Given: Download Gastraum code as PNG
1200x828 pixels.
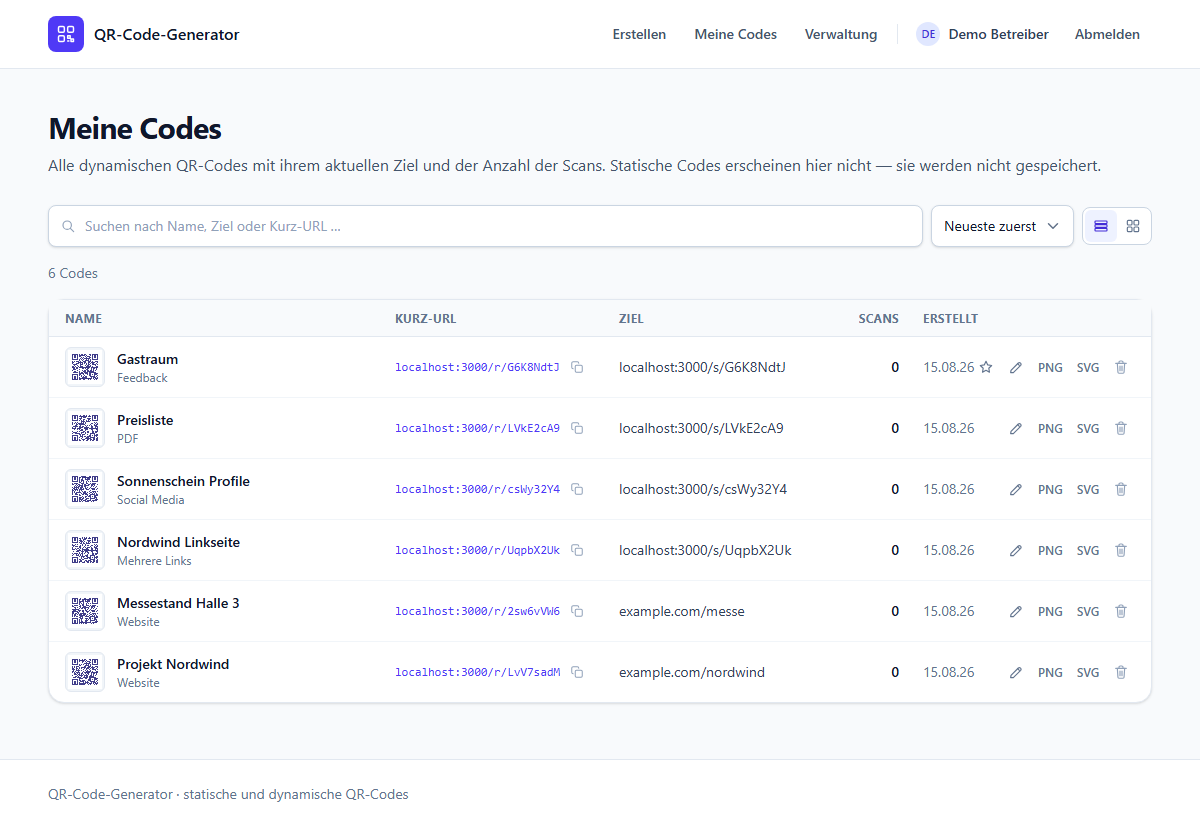Looking at the screenshot, I should (x=1050, y=367).
